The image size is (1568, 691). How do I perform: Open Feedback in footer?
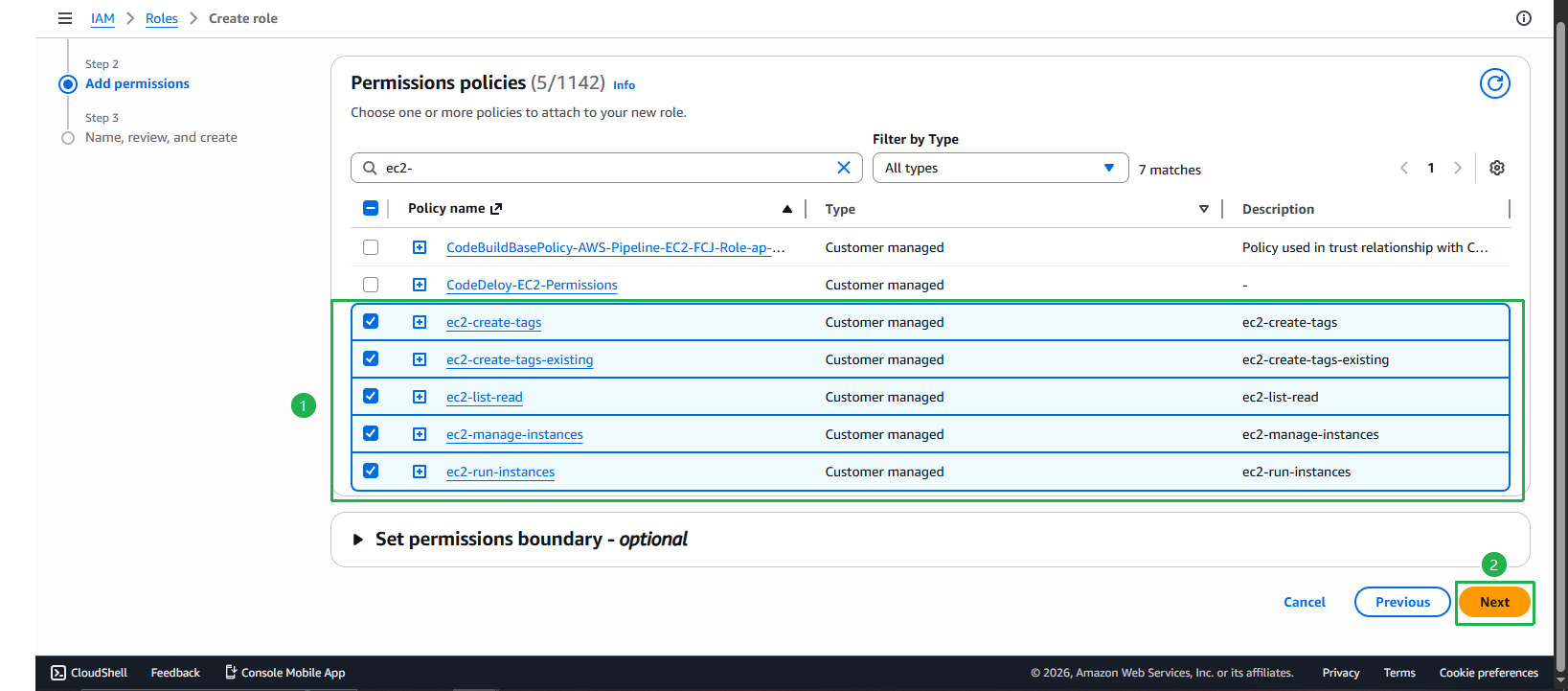click(x=175, y=673)
